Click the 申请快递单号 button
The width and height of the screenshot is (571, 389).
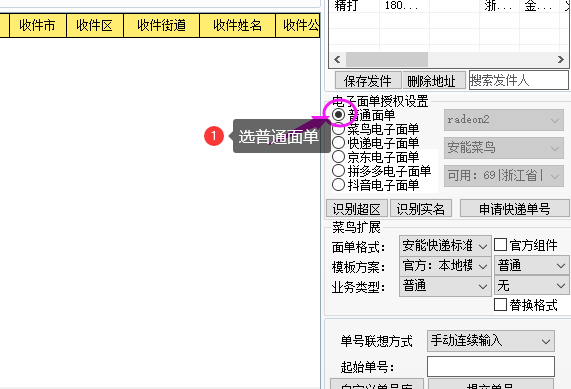(514, 208)
